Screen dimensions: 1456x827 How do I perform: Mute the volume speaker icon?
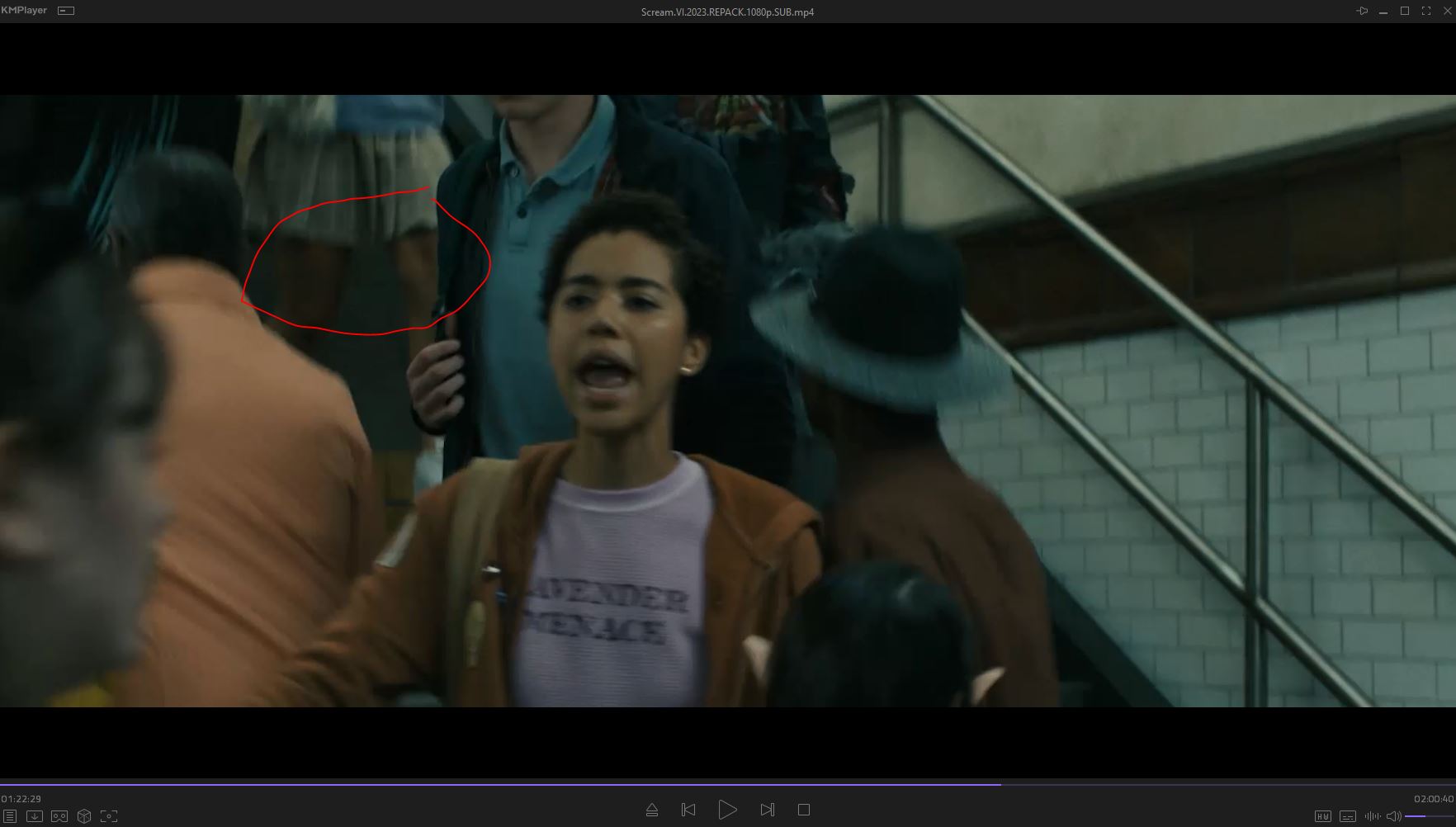pyautogui.click(x=1393, y=816)
